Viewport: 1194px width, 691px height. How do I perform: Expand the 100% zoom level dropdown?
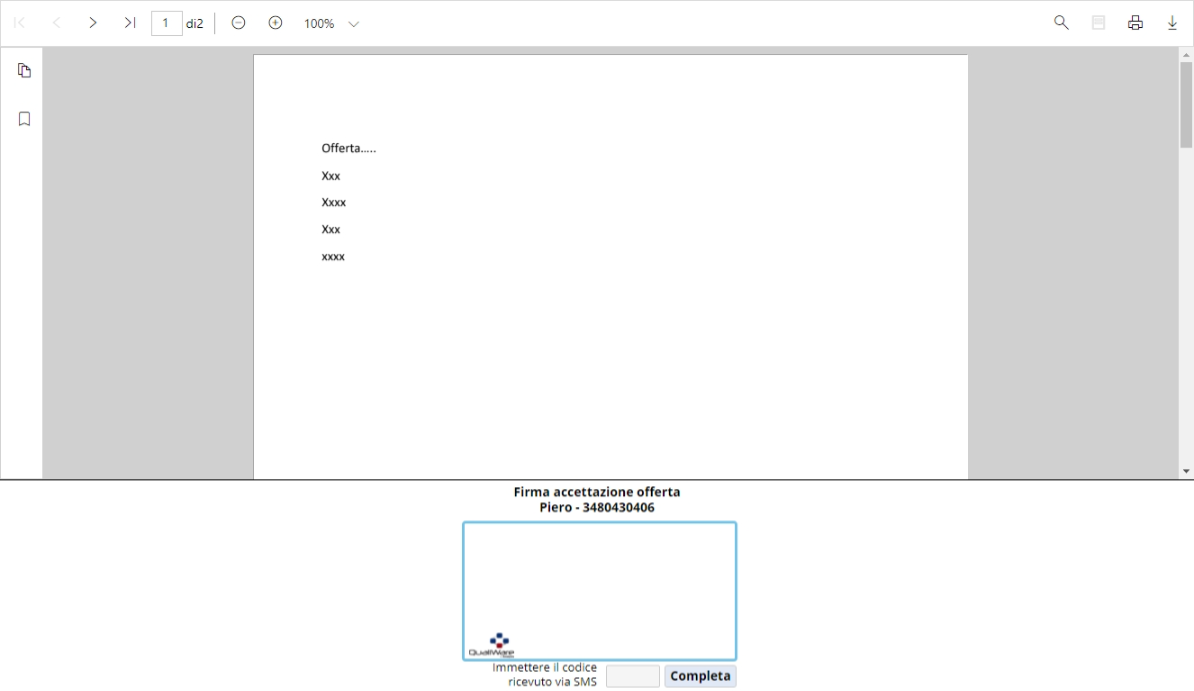point(353,24)
